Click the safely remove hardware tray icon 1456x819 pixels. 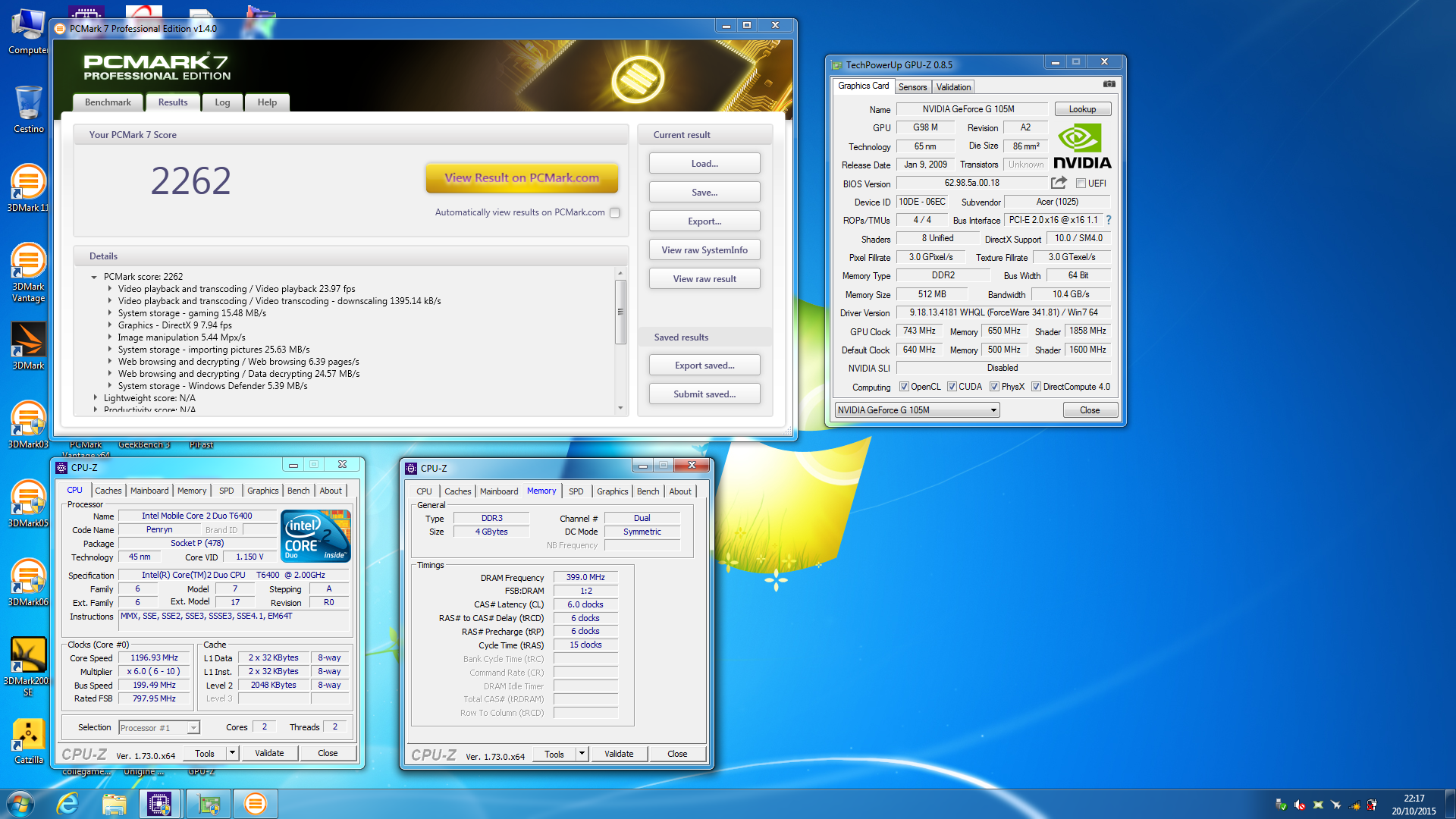[x=1282, y=805]
